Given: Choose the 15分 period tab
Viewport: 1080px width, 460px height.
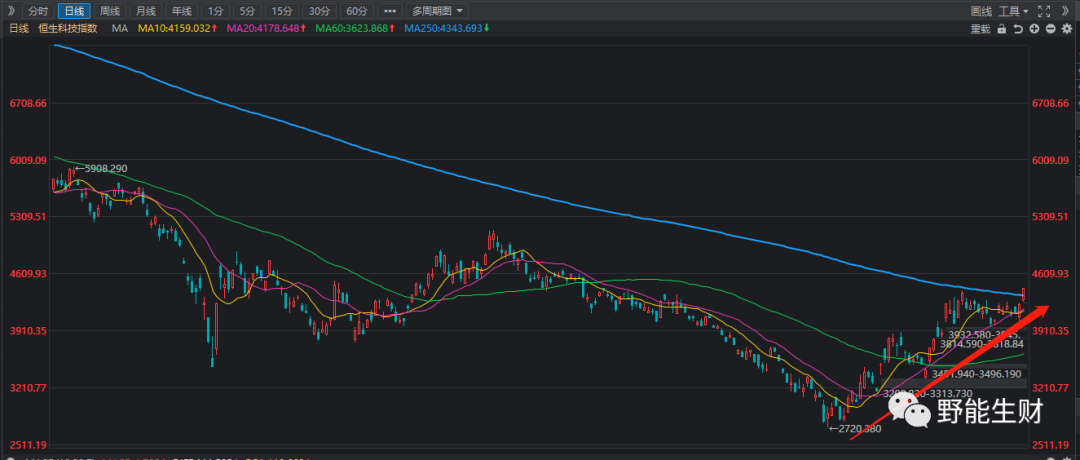Looking at the screenshot, I should pyautogui.click(x=282, y=11).
